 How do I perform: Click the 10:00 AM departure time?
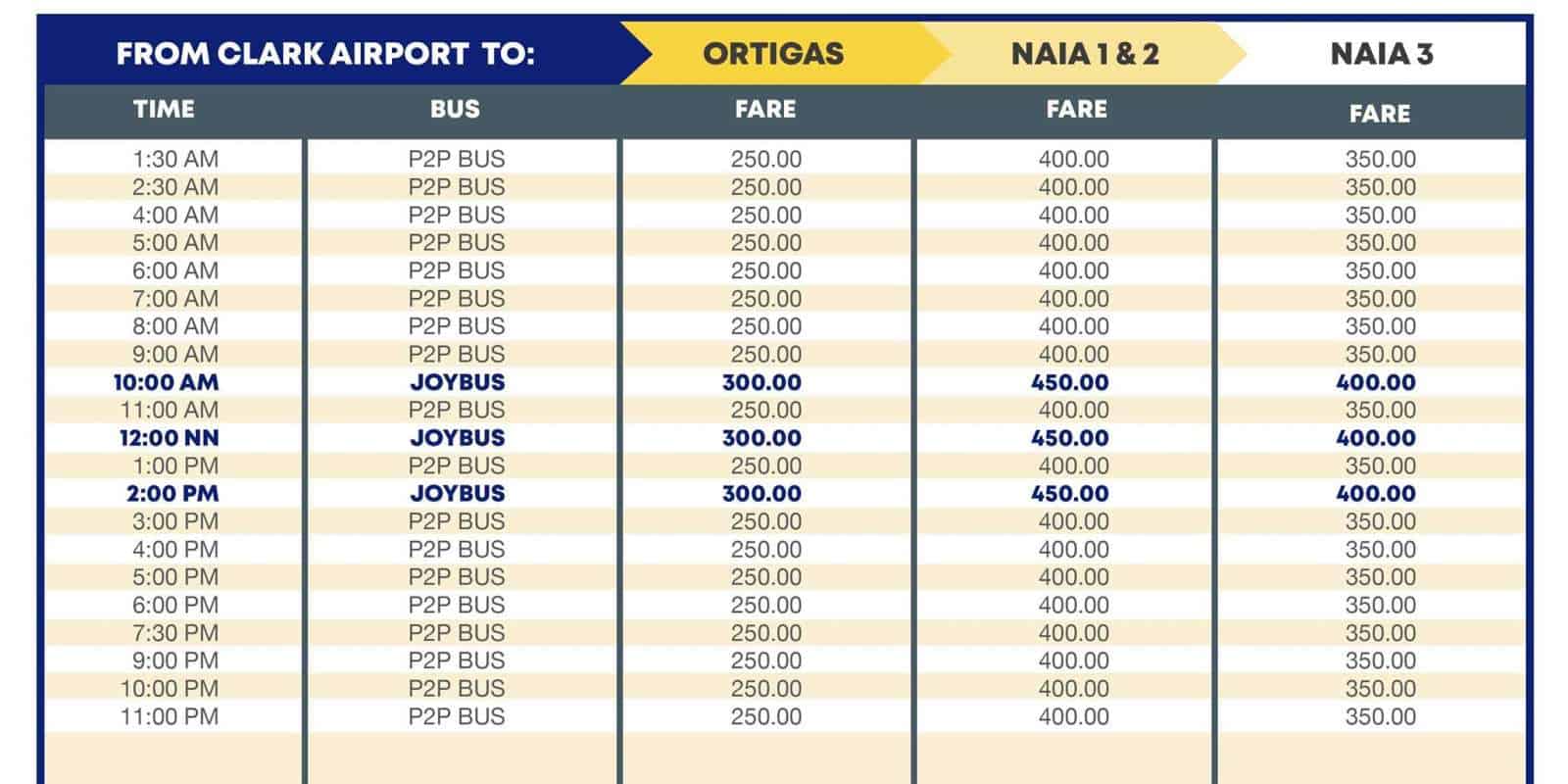(166, 382)
